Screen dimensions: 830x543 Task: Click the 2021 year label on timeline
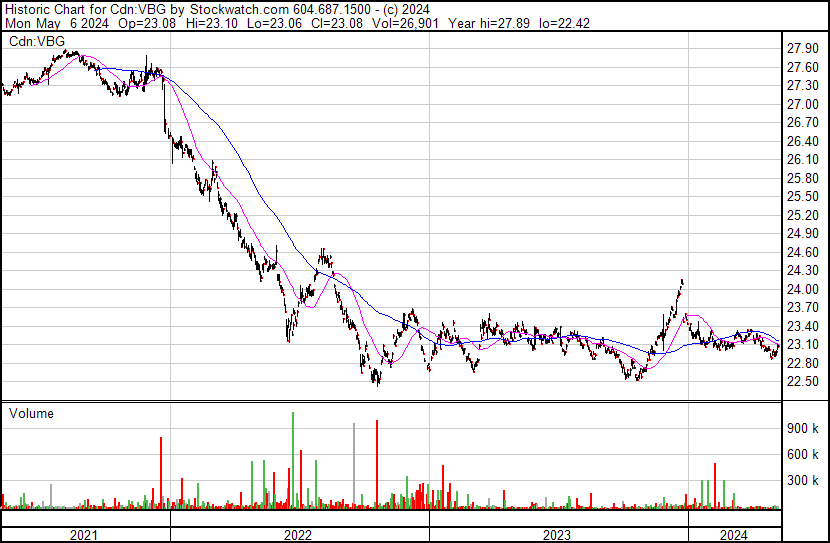(84, 535)
